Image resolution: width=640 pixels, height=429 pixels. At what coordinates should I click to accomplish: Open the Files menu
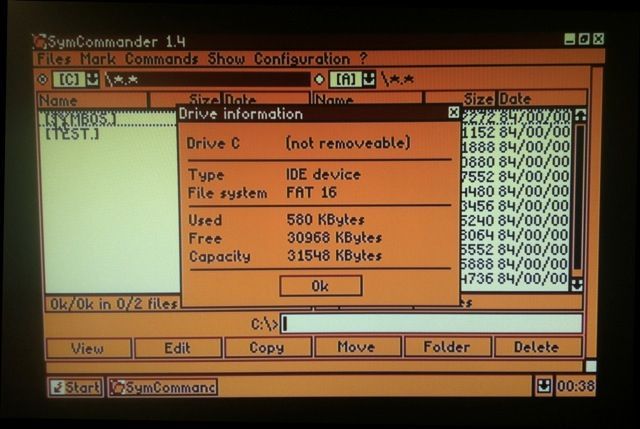click(x=54, y=59)
